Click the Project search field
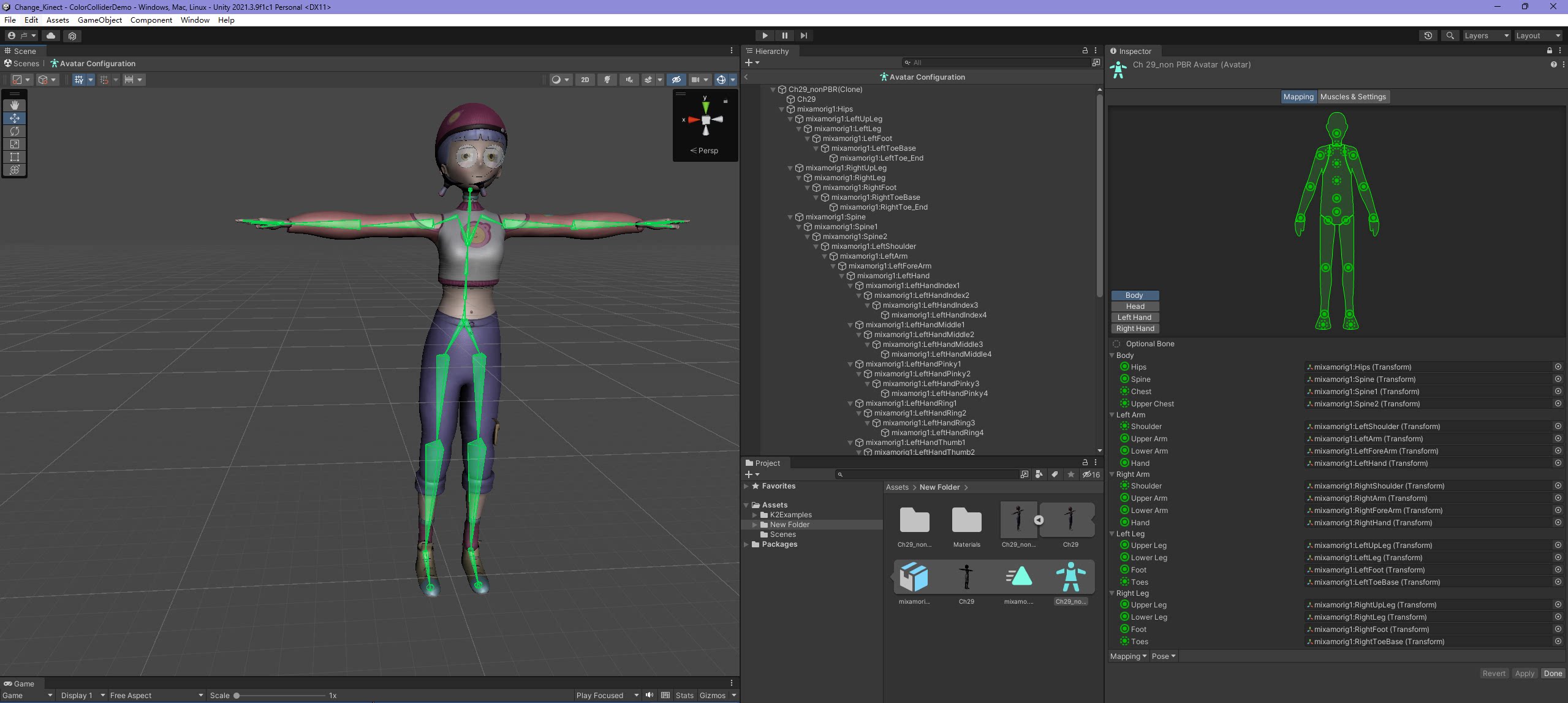 [926, 474]
